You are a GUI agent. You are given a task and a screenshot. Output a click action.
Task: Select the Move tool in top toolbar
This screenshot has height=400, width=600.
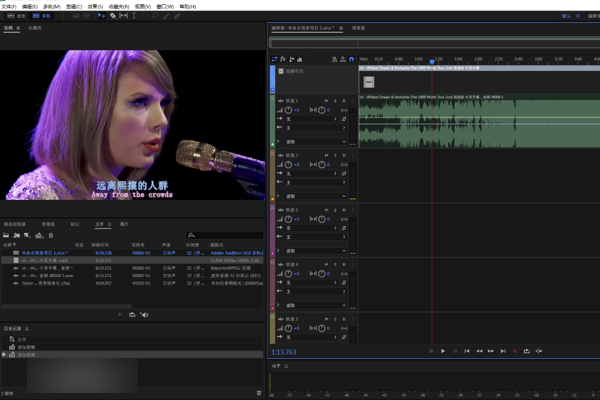coord(101,16)
